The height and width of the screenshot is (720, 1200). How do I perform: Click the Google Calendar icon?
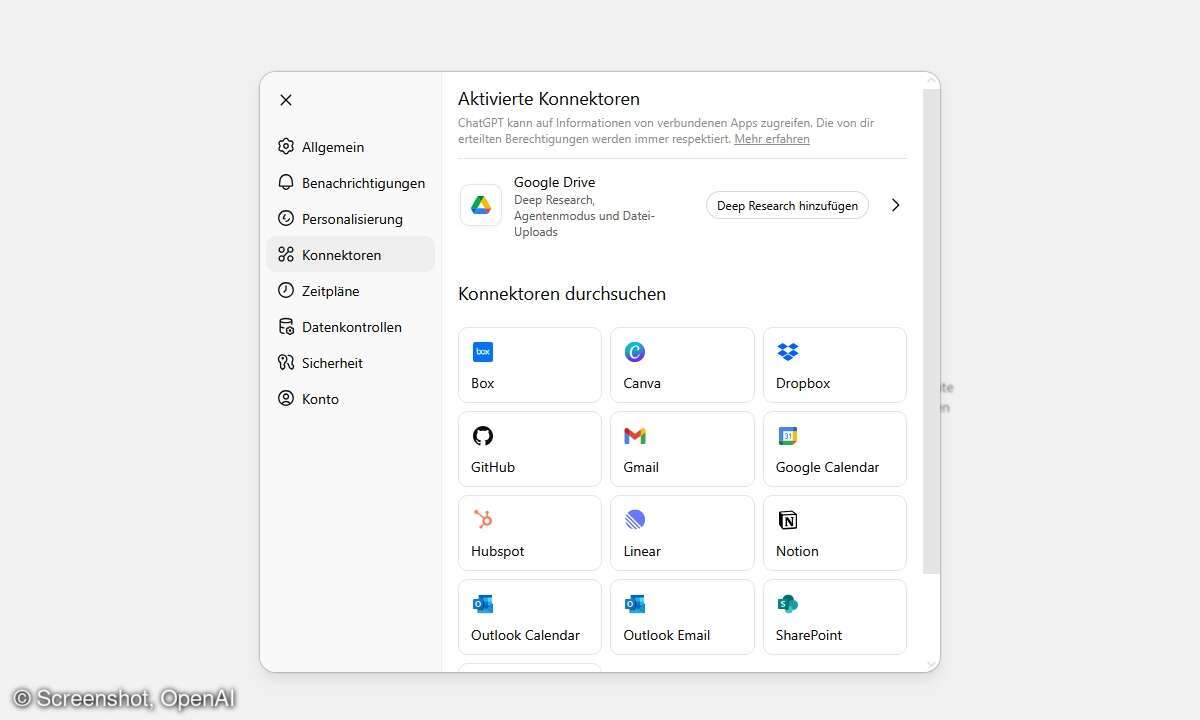coord(788,436)
